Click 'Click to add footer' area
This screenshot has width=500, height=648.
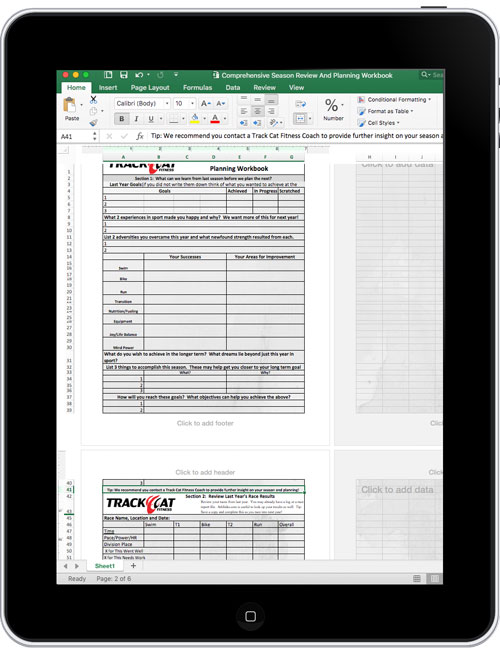click(x=205, y=423)
